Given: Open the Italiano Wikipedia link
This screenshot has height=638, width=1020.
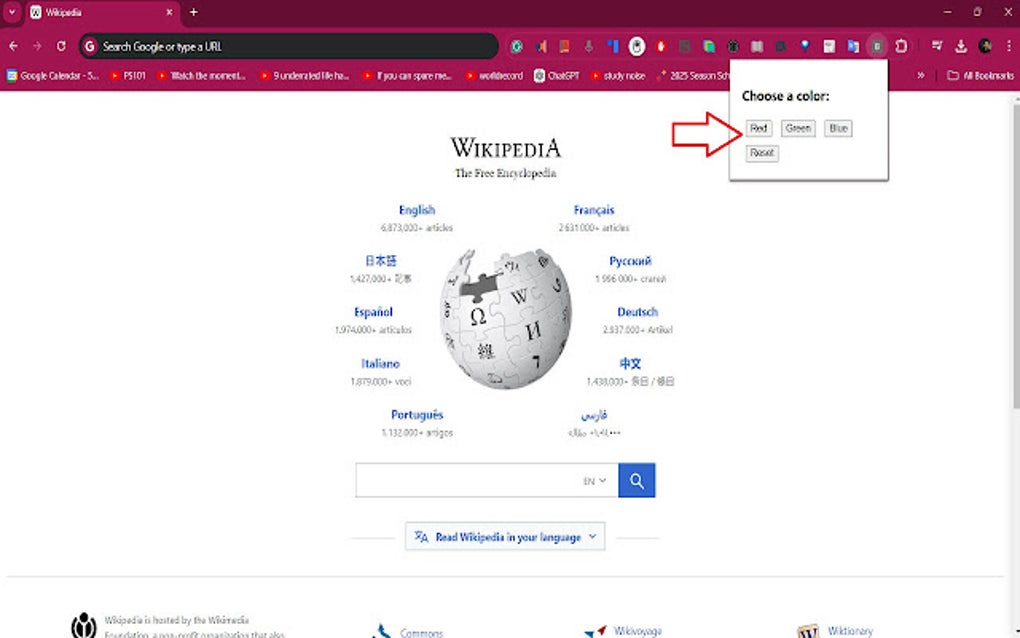Looking at the screenshot, I should click(x=381, y=364).
